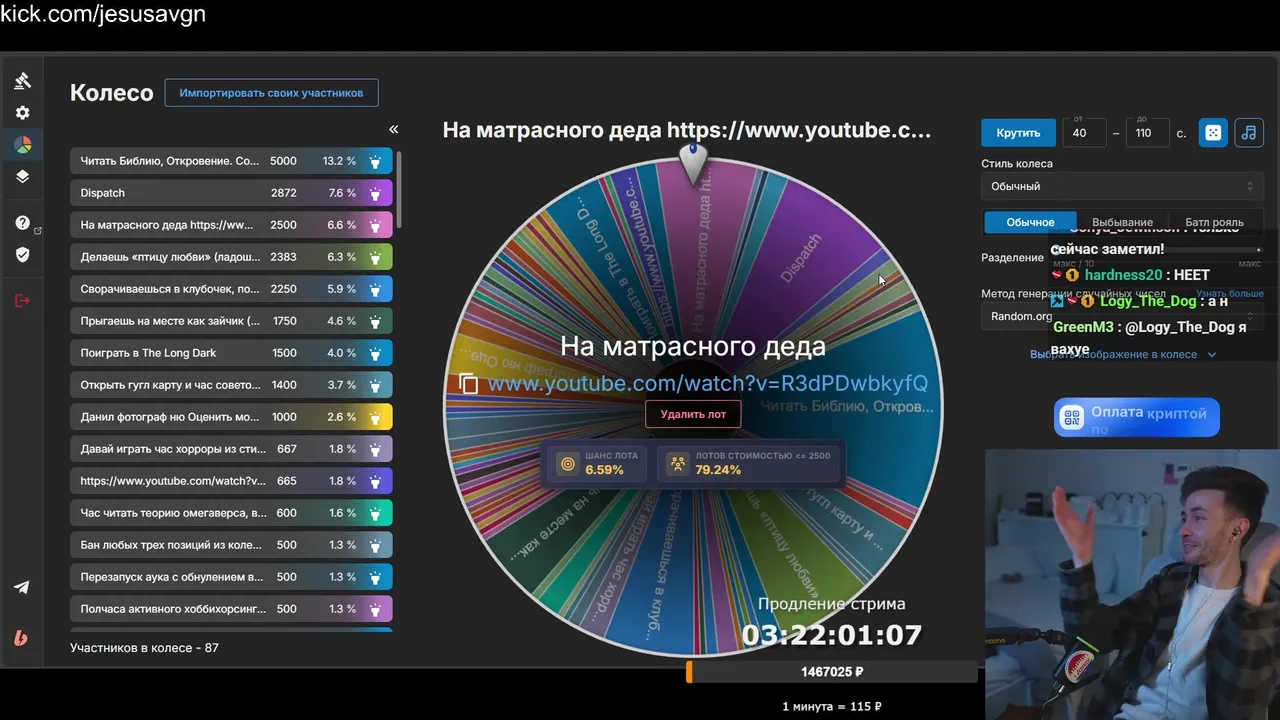Click the 'Крутить' spin button
The width and height of the screenshot is (1280, 720).
pyautogui.click(x=1018, y=132)
